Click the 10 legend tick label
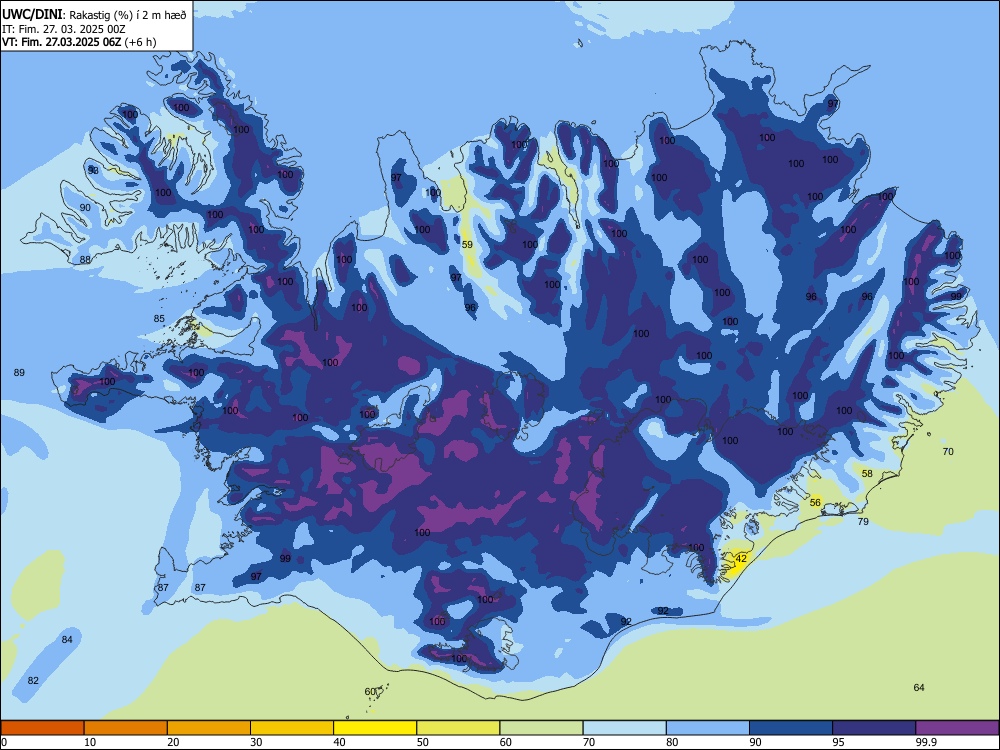Viewport: 1000px width, 750px height. tap(90, 742)
